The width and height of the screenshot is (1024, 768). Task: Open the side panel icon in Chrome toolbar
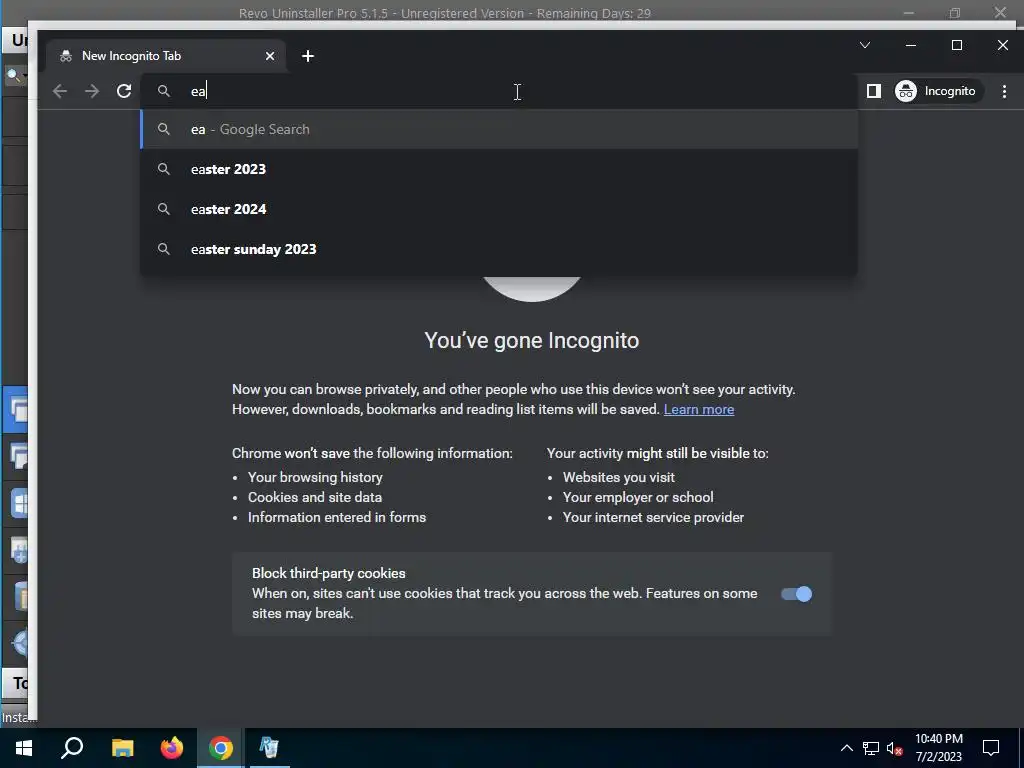click(874, 91)
